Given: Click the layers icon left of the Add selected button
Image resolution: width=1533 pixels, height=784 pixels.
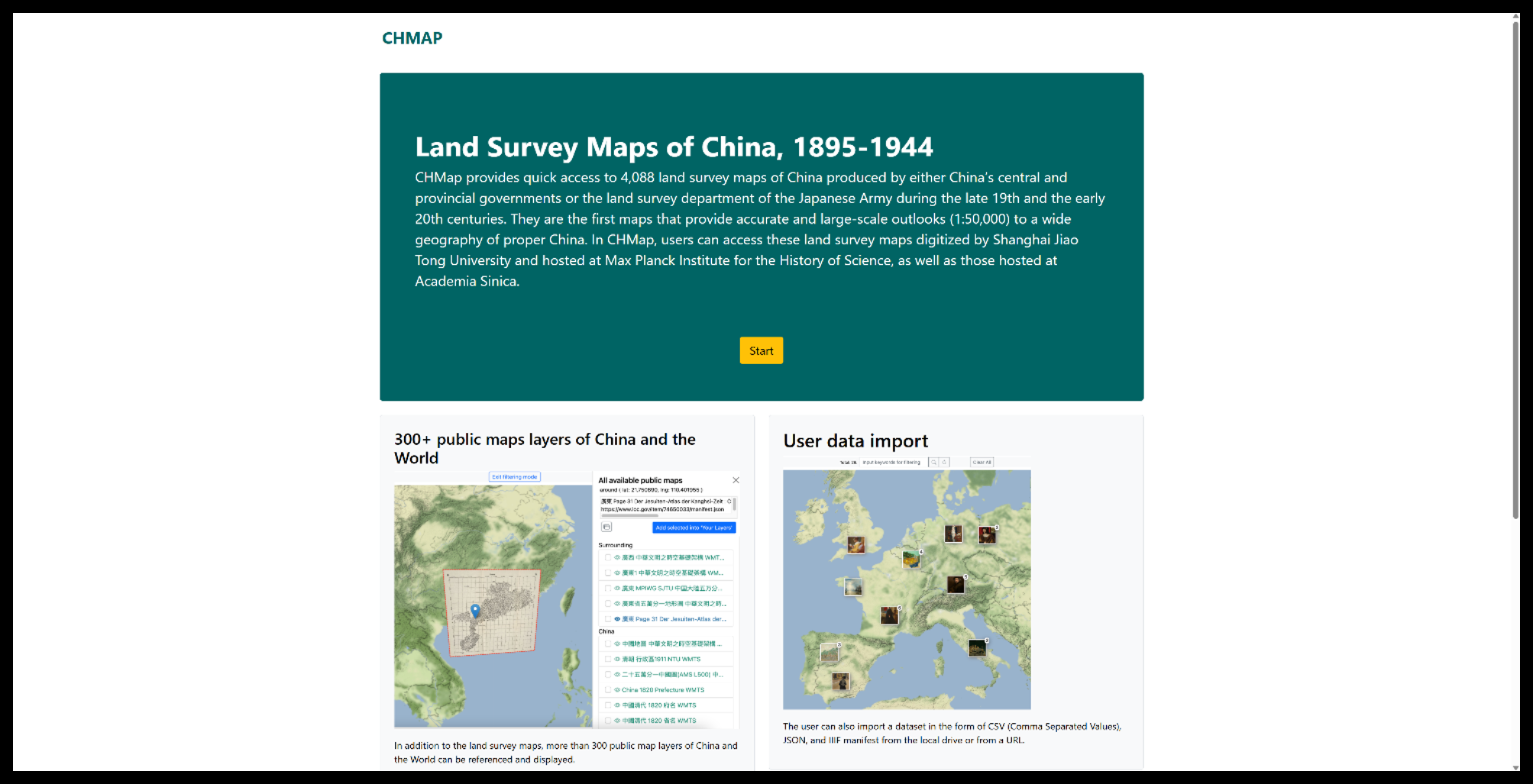Looking at the screenshot, I should click(606, 527).
